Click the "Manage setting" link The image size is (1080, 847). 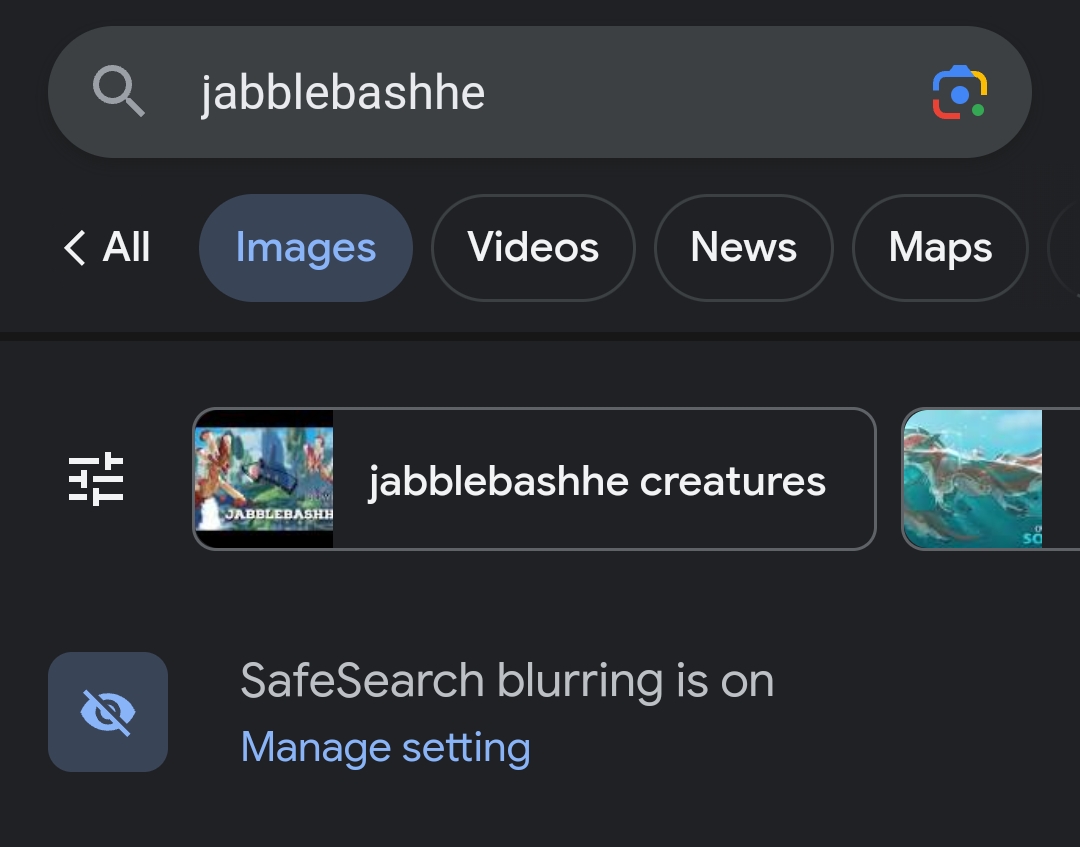(385, 747)
